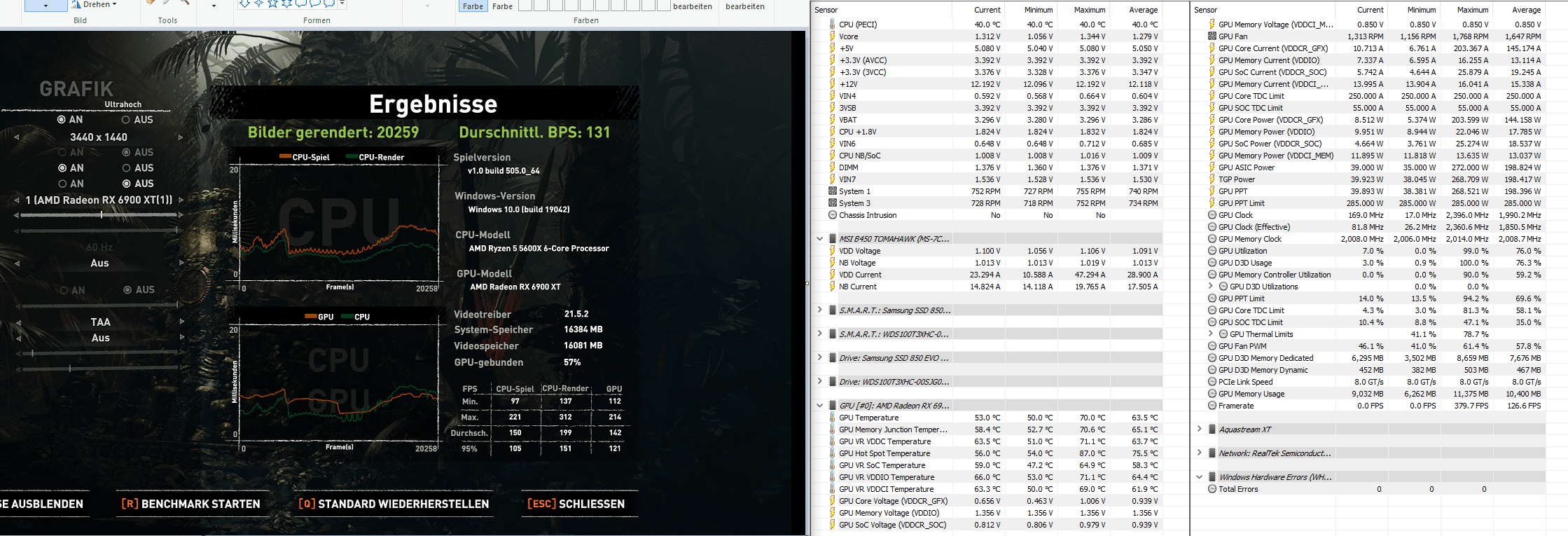
Task: Expand the Drive: Samsung SSD 850 EVO group
Action: point(819,358)
